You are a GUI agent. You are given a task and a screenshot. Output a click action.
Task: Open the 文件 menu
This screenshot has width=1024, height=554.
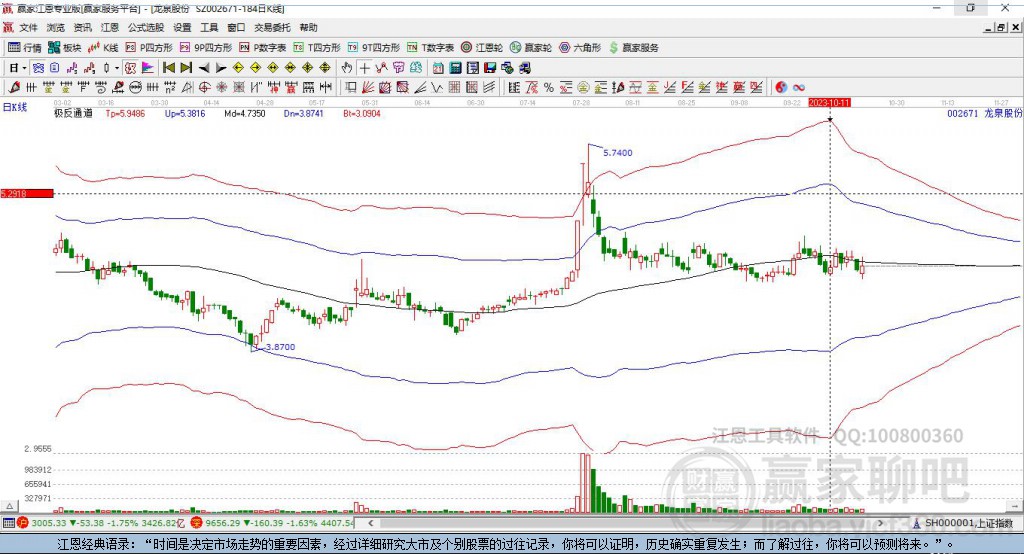tap(28, 27)
